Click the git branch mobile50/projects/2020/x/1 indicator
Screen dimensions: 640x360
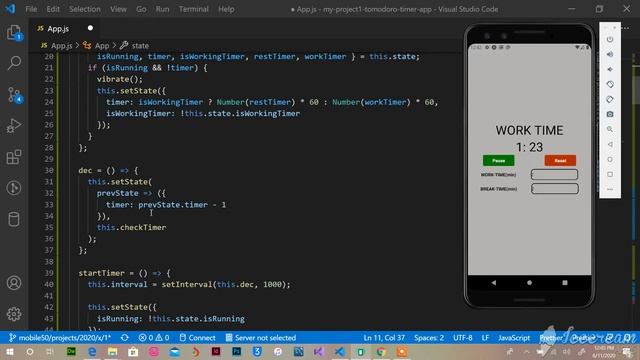coord(60,338)
